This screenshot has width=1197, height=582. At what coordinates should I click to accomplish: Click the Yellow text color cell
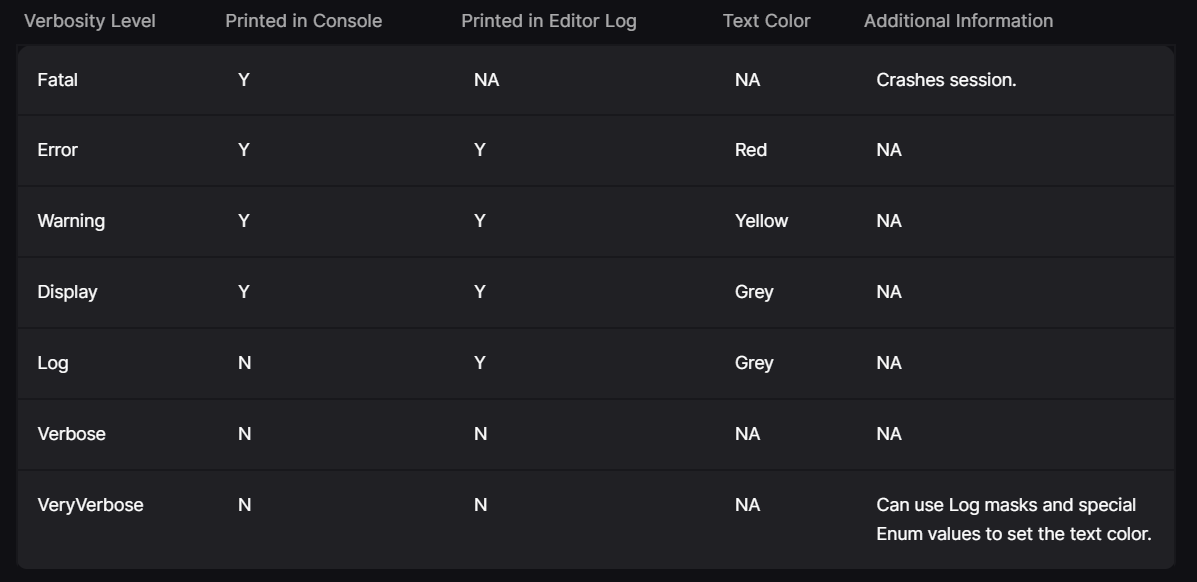[x=761, y=221]
